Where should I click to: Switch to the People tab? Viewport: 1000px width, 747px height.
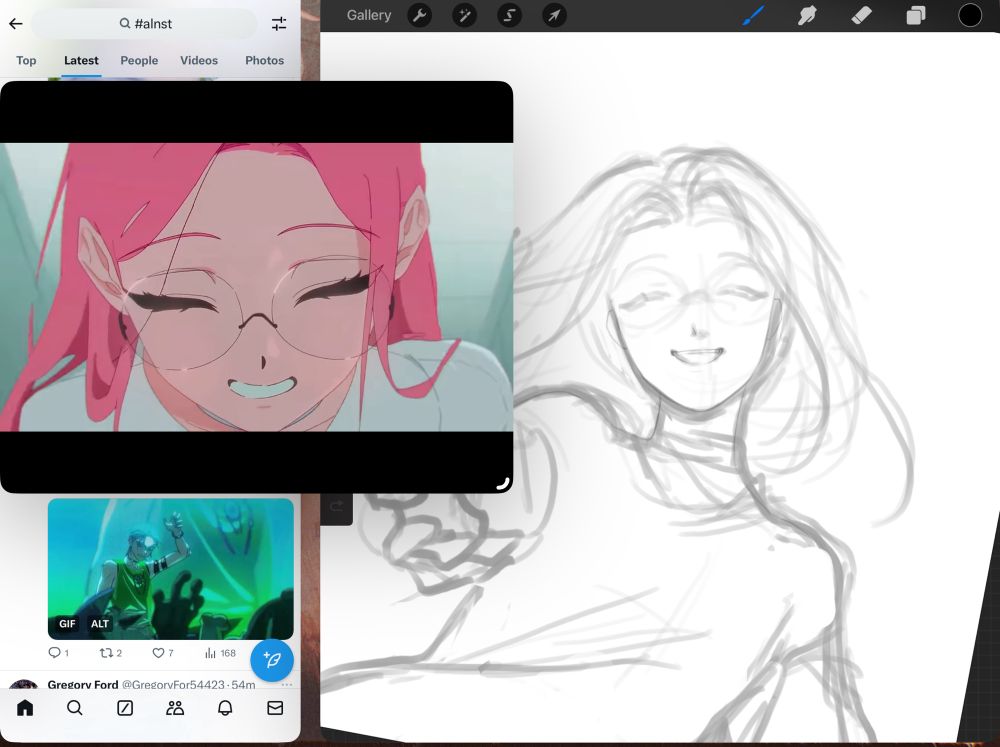coord(139,60)
